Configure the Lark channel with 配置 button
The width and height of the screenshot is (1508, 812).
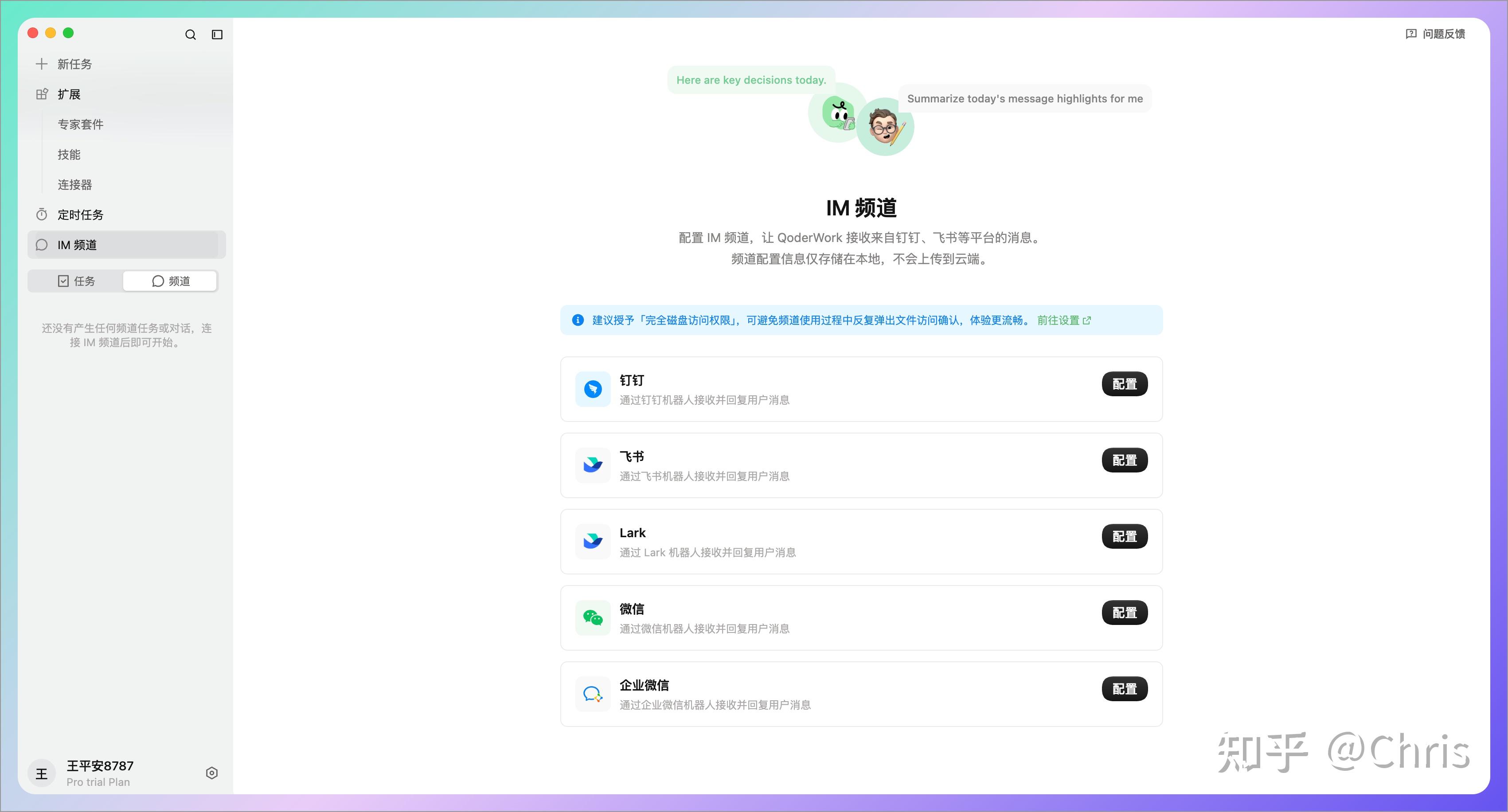click(x=1125, y=536)
